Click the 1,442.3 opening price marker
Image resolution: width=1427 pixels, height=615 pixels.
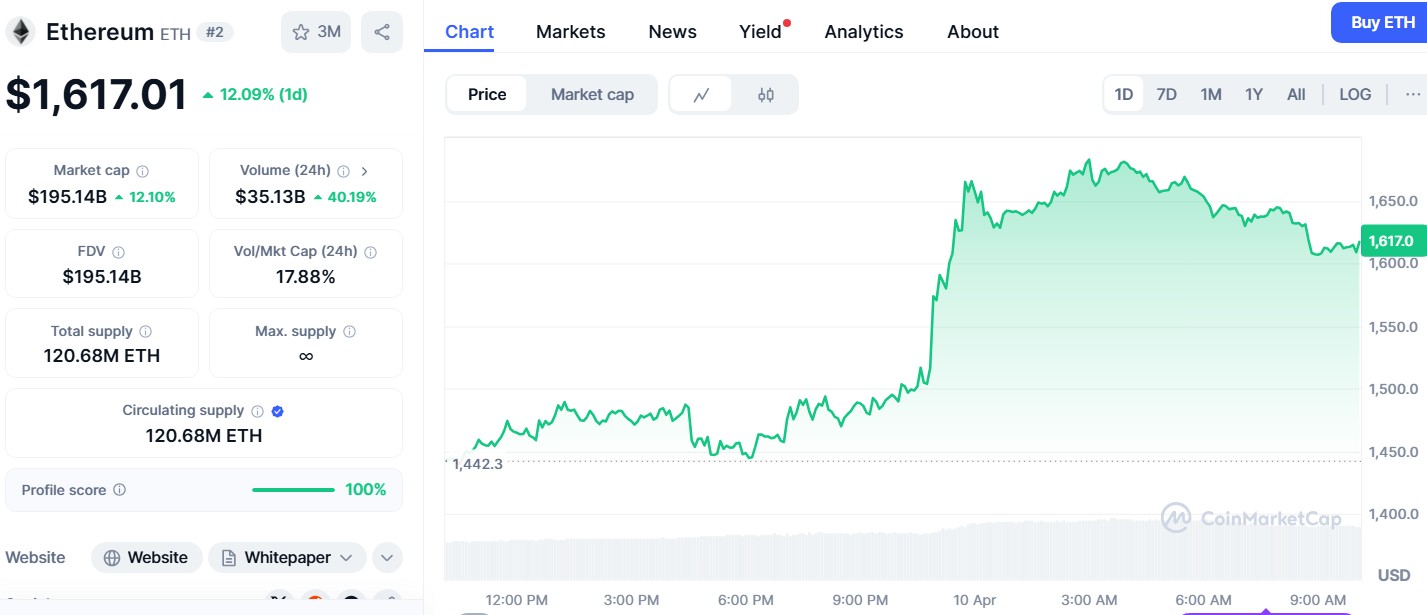[477, 464]
